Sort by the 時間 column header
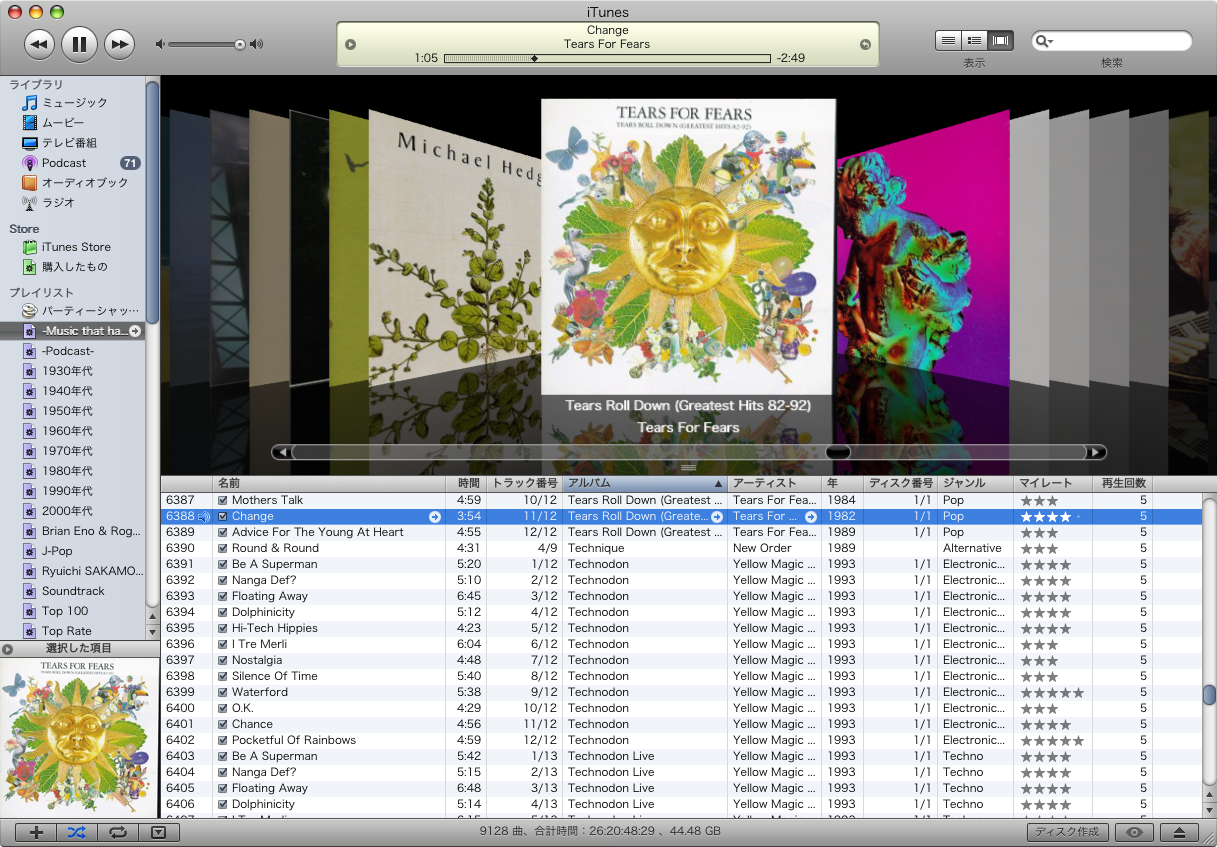1217x847 pixels. (467, 483)
